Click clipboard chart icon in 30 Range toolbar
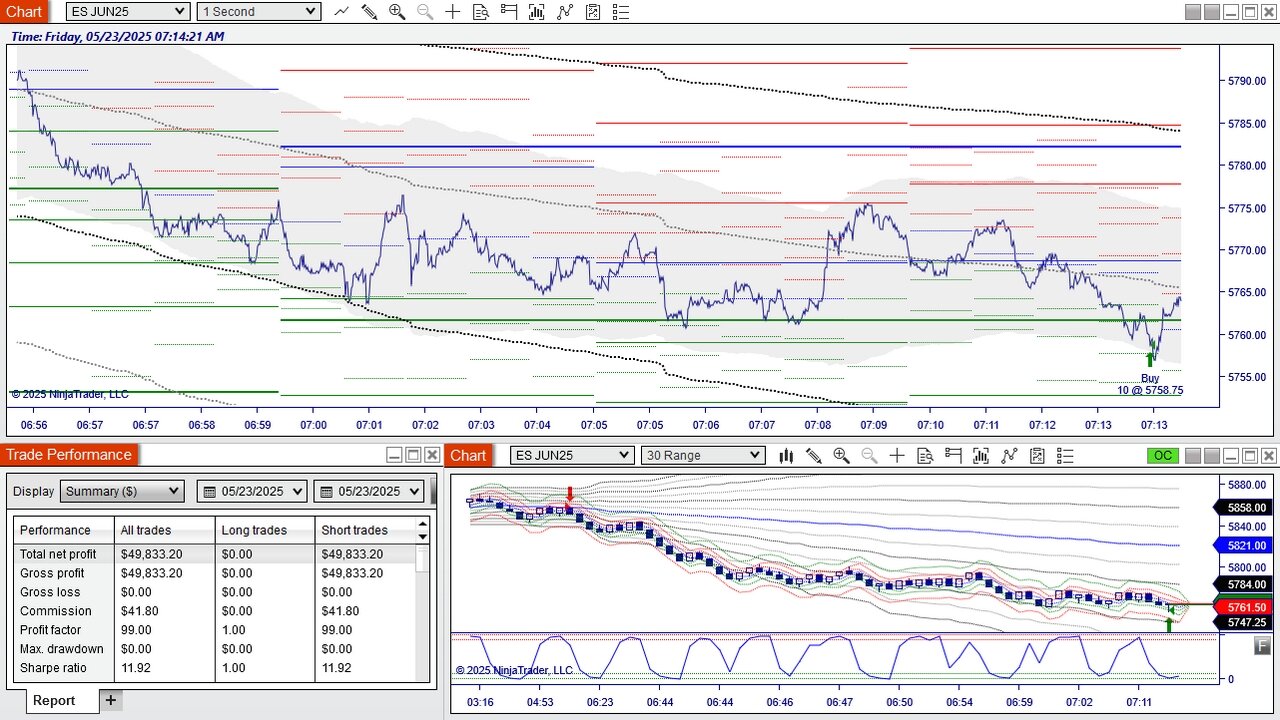 (x=1037, y=456)
